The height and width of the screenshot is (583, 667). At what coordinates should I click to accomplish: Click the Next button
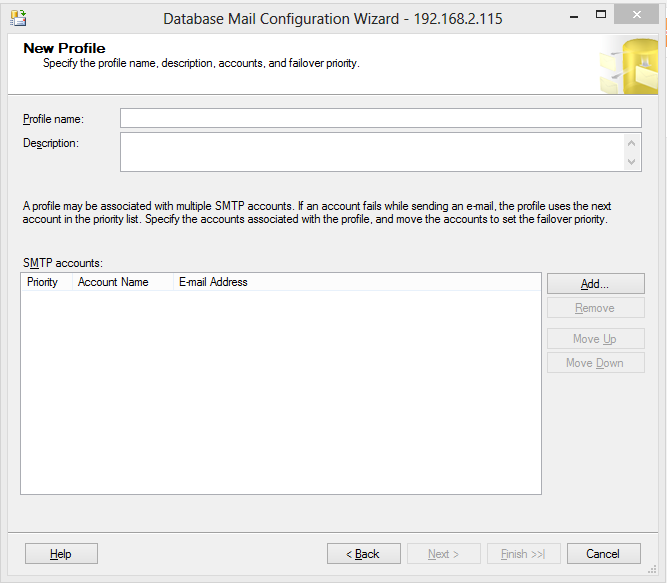coord(444,554)
